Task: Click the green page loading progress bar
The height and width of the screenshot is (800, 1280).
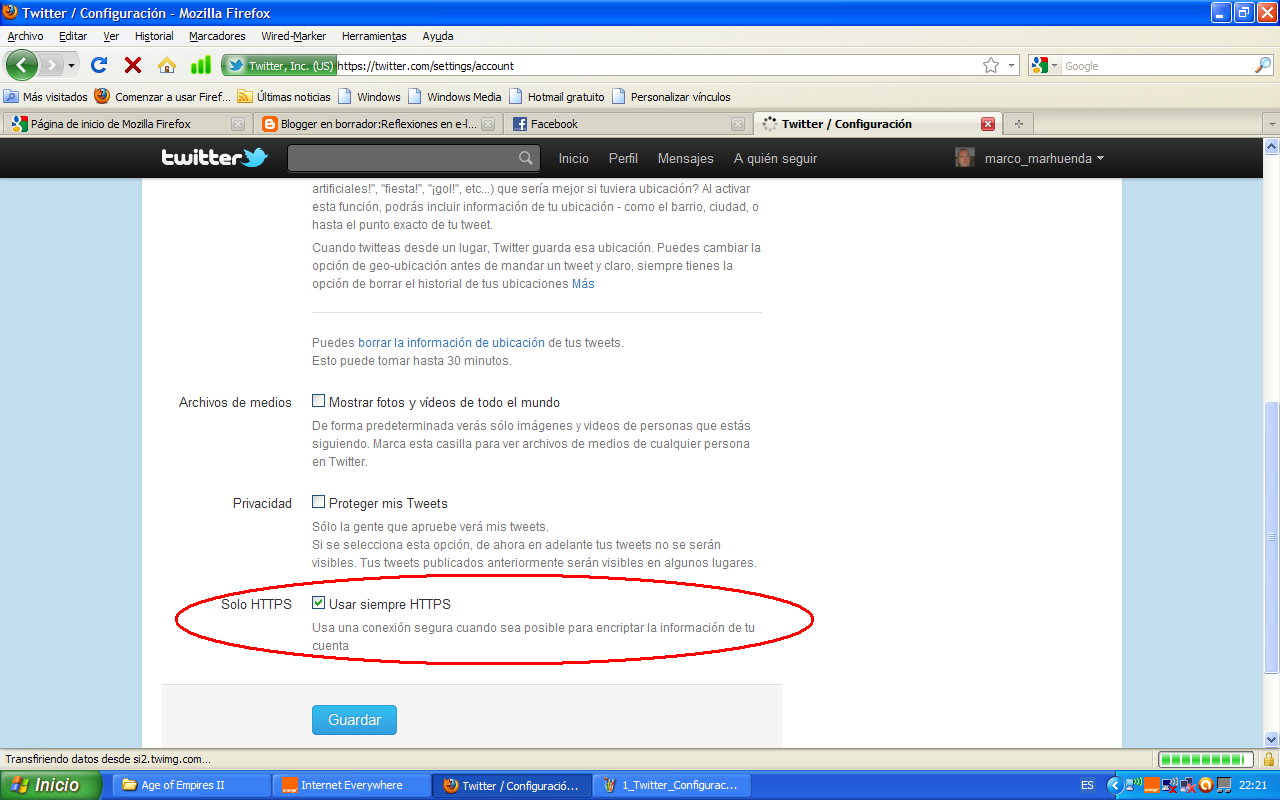Action: pyautogui.click(x=1206, y=759)
